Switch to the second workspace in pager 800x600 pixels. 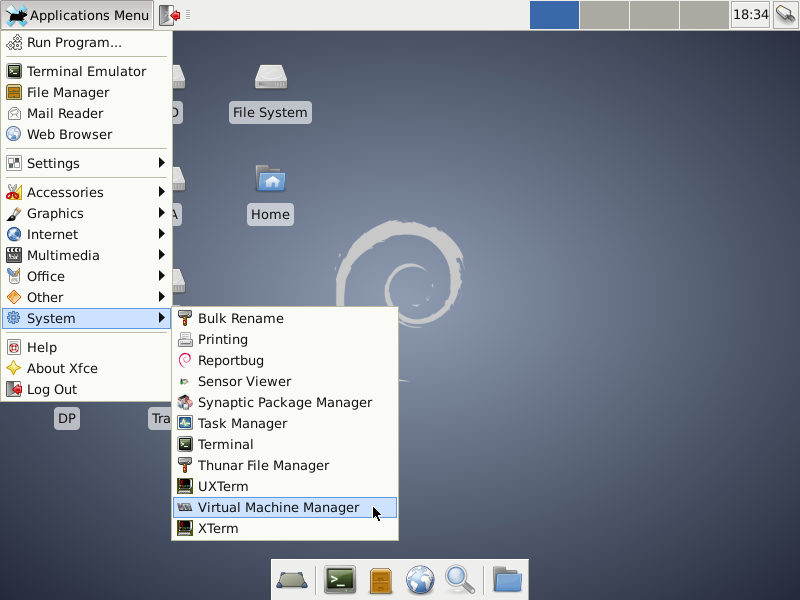[604, 15]
